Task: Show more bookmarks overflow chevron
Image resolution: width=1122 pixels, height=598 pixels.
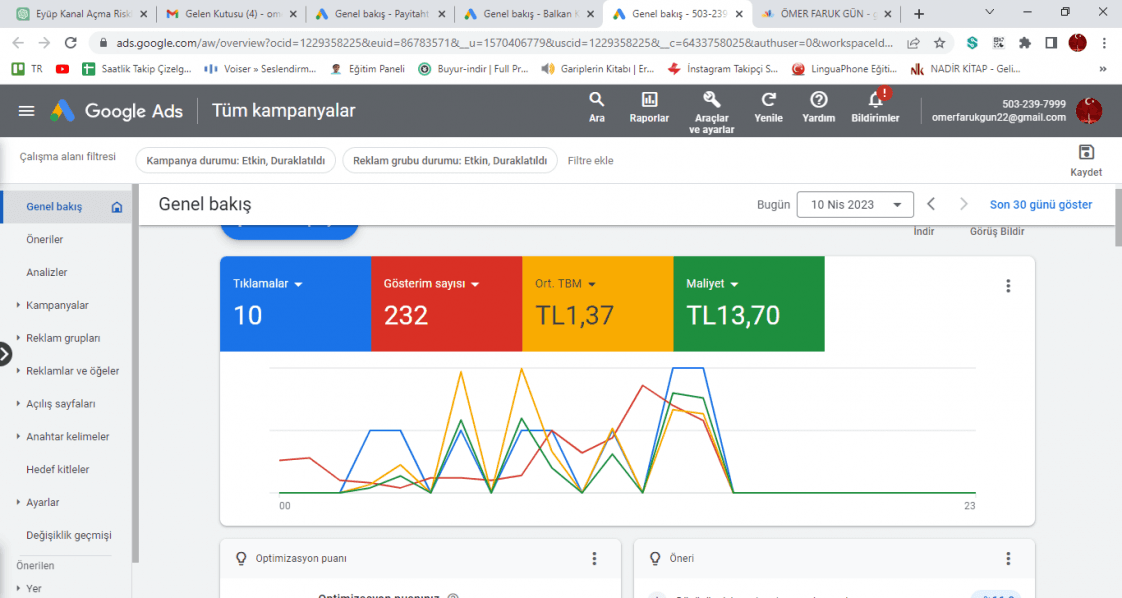Action: pos(1103,69)
